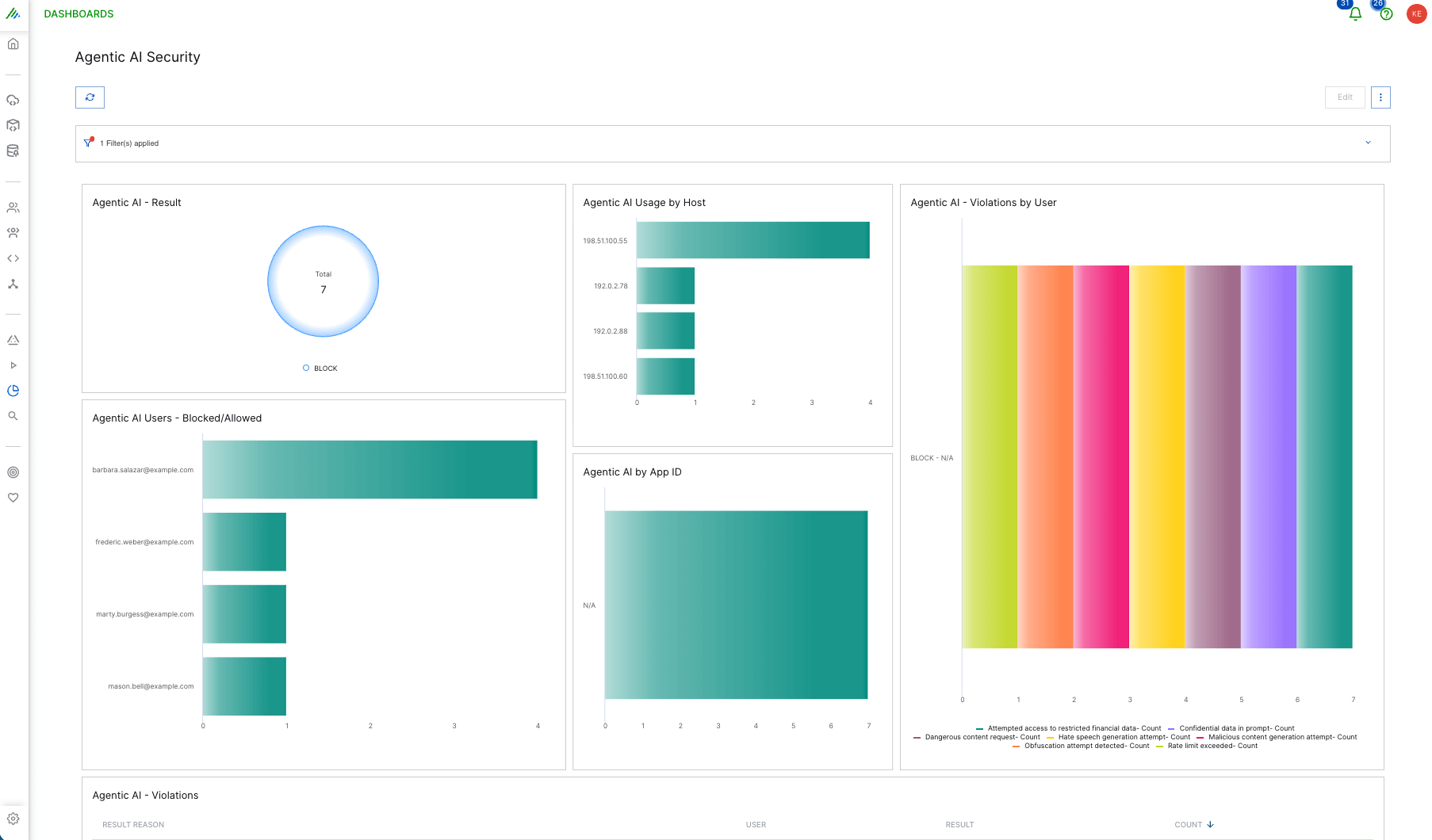The height and width of the screenshot is (840, 1432).
Task: Click the Edit button
Action: point(1345,97)
